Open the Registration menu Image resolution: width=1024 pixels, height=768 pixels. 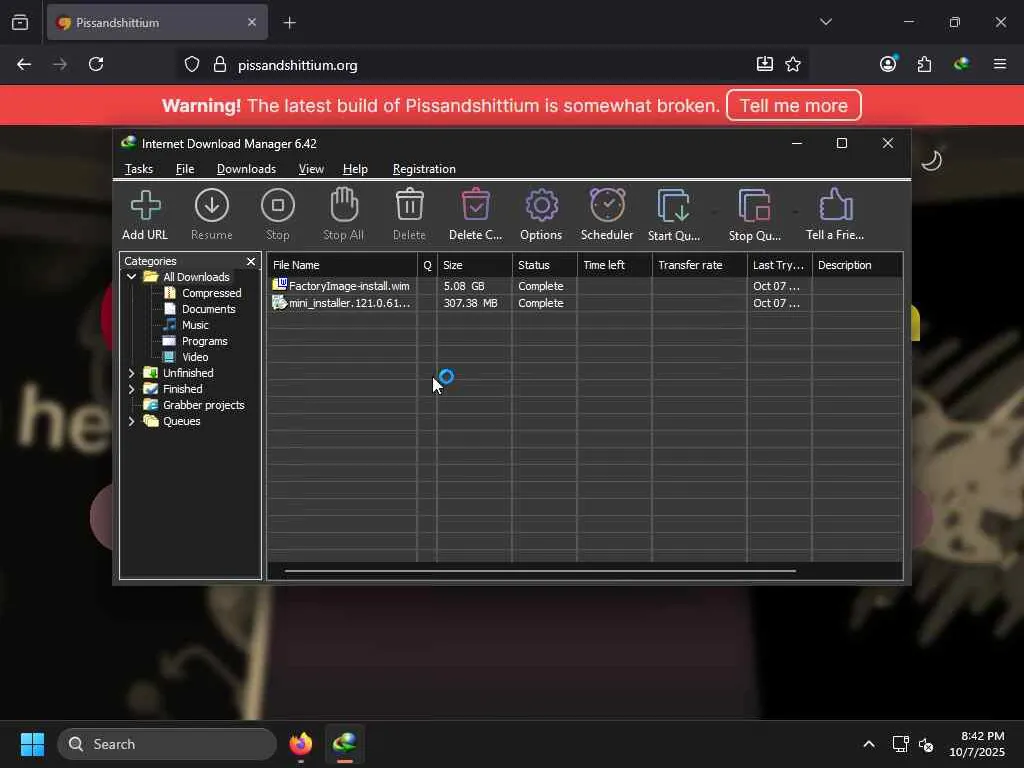tap(424, 169)
